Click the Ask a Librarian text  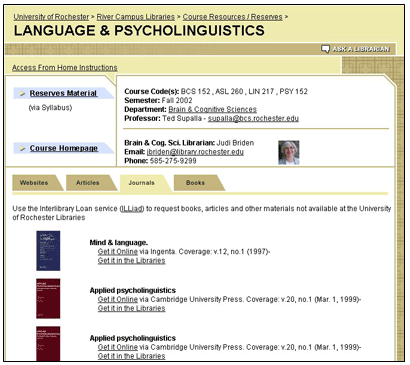[x=361, y=49]
